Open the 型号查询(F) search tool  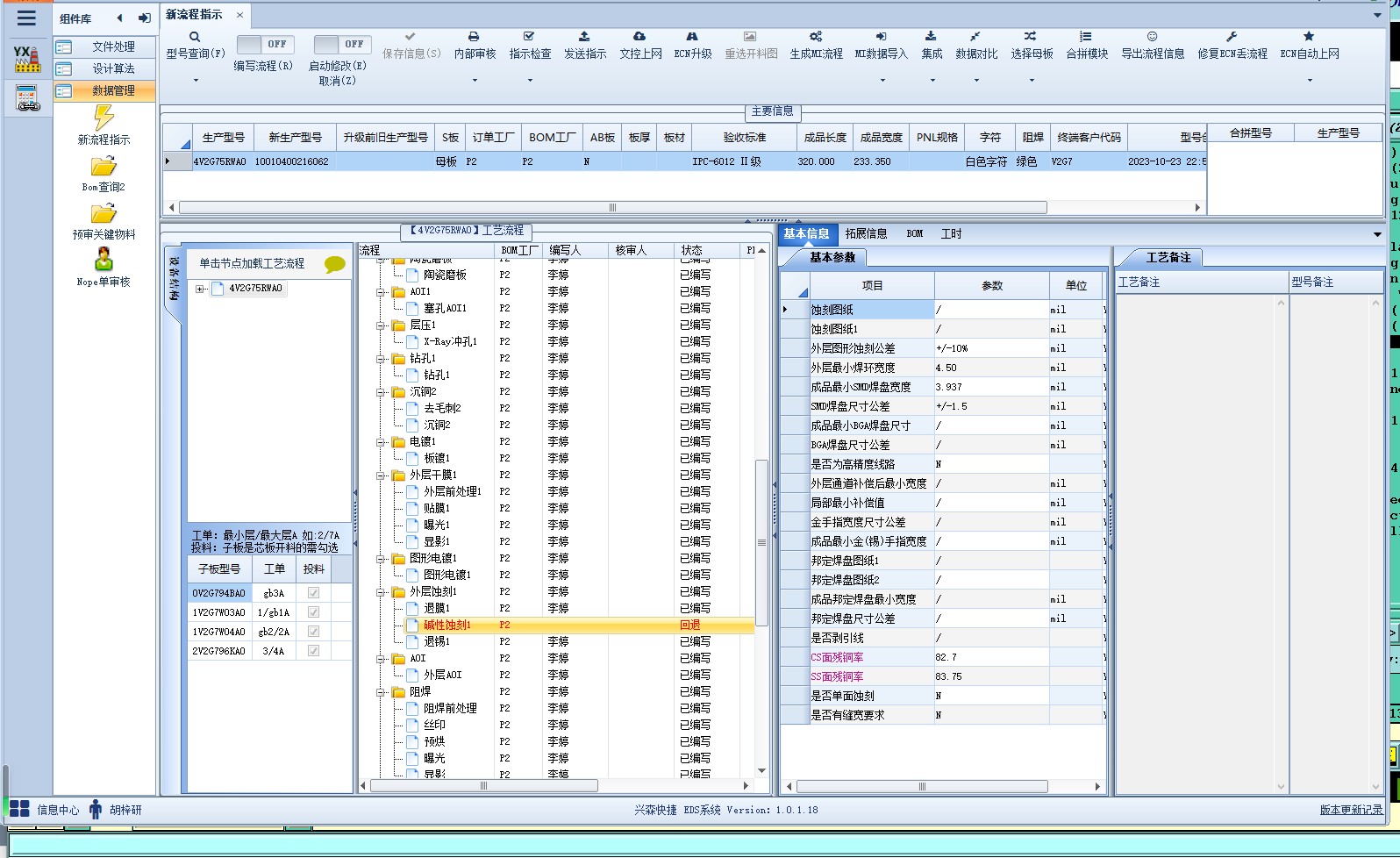(195, 37)
